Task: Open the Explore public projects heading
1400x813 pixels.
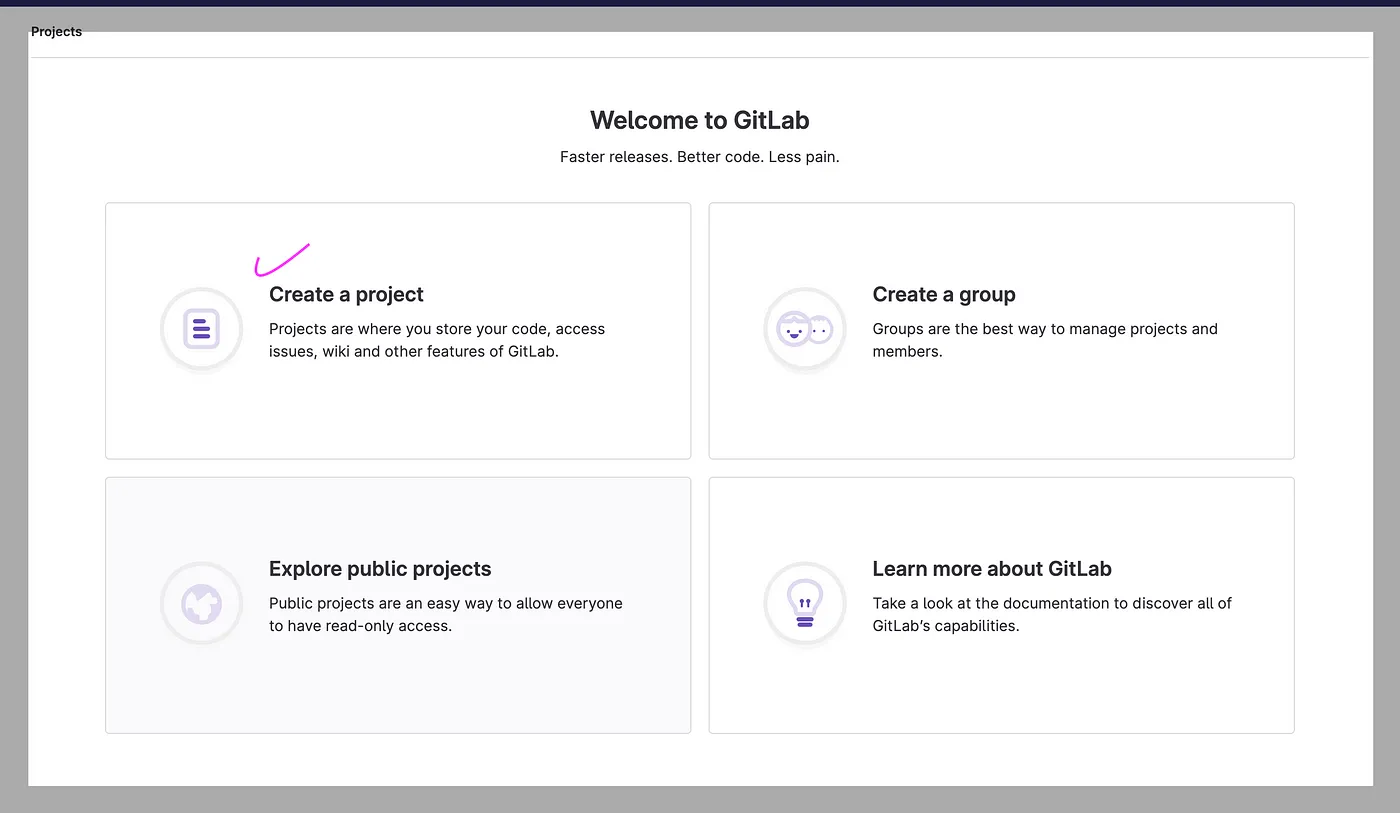Action: pyautogui.click(x=380, y=569)
